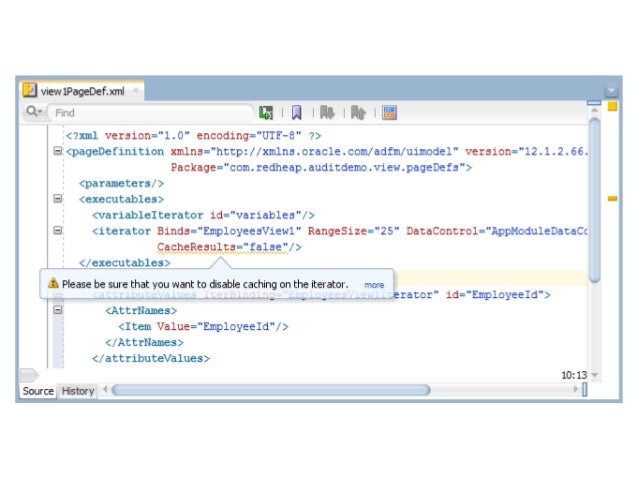
Task: Click the Package="com.redheap.auditdemo.view.pageDefs" text
Action: 321,167
